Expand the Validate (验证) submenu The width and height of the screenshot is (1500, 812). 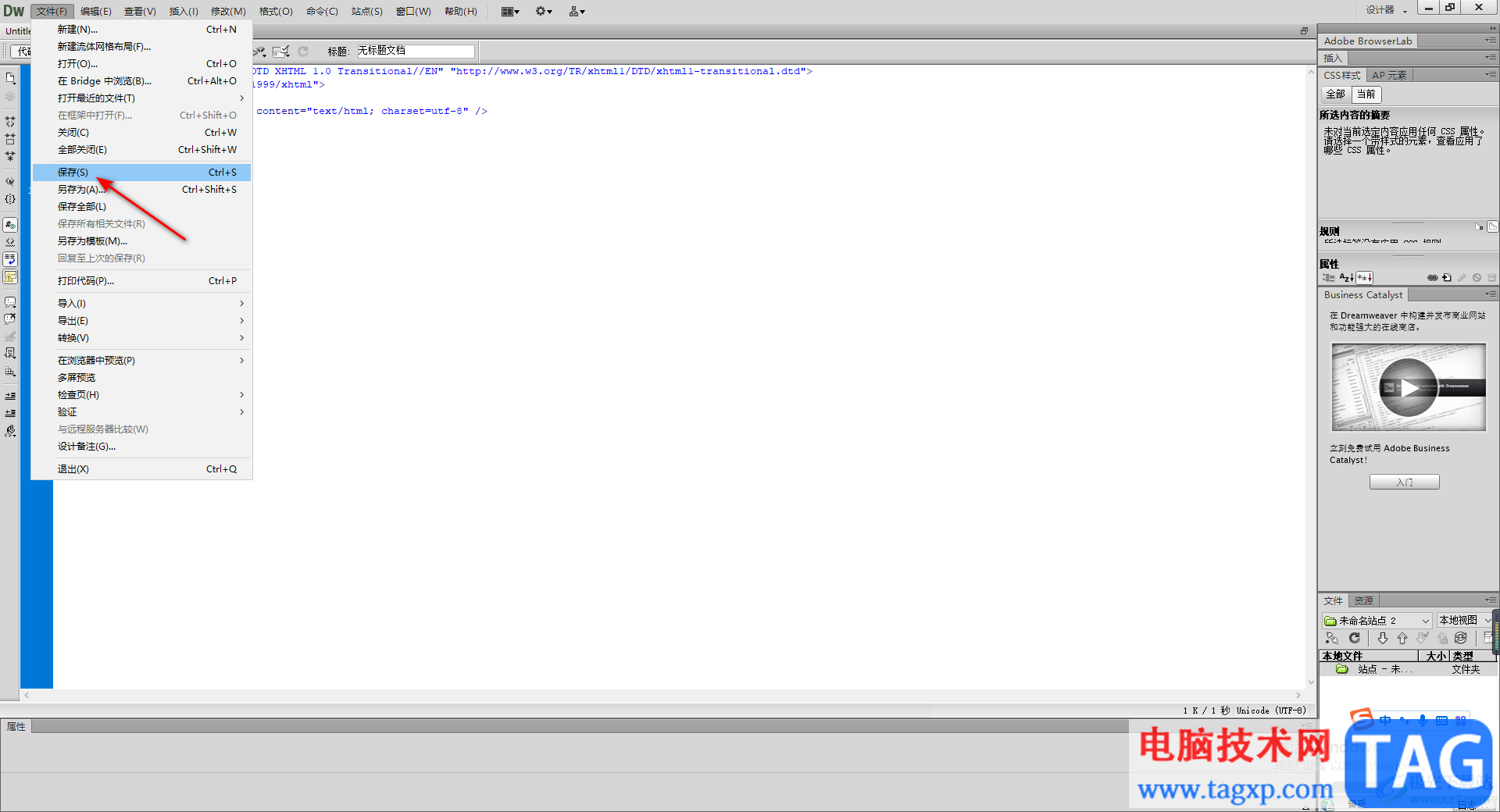[x=141, y=412]
